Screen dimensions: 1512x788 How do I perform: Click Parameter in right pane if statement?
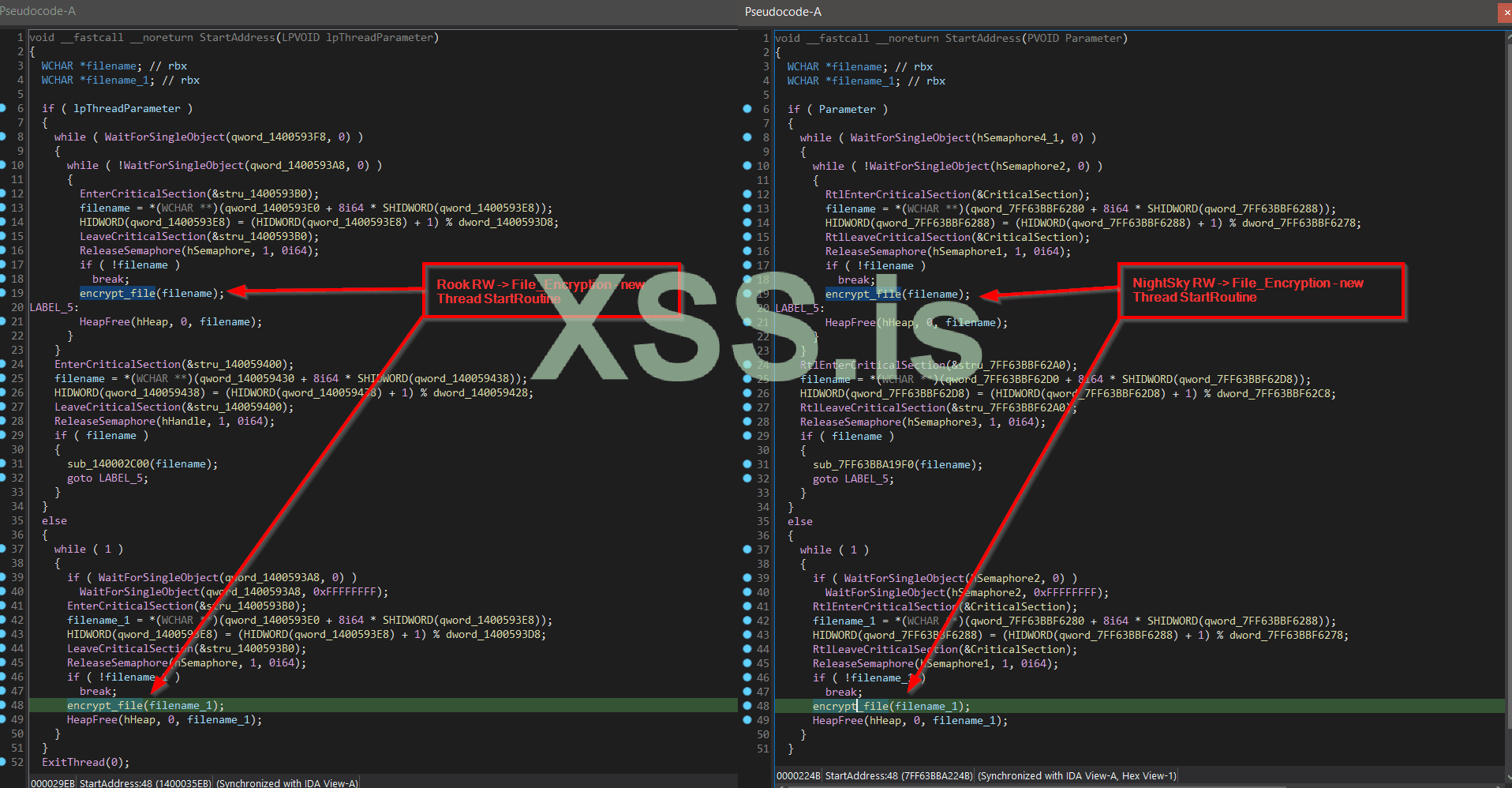coord(848,109)
